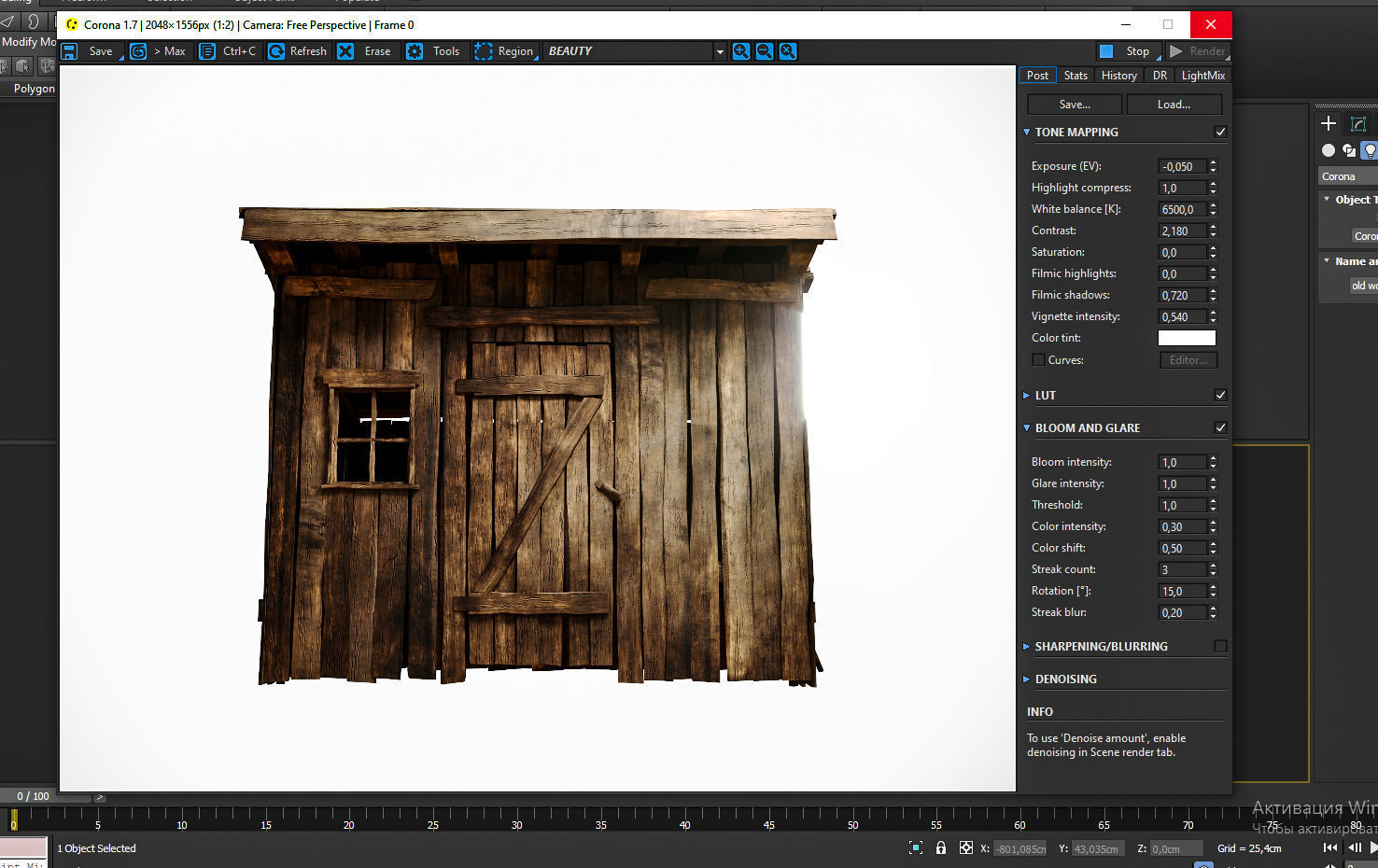
Task: Disable the Tone Mapping checkbox
Action: tap(1220, 133)
